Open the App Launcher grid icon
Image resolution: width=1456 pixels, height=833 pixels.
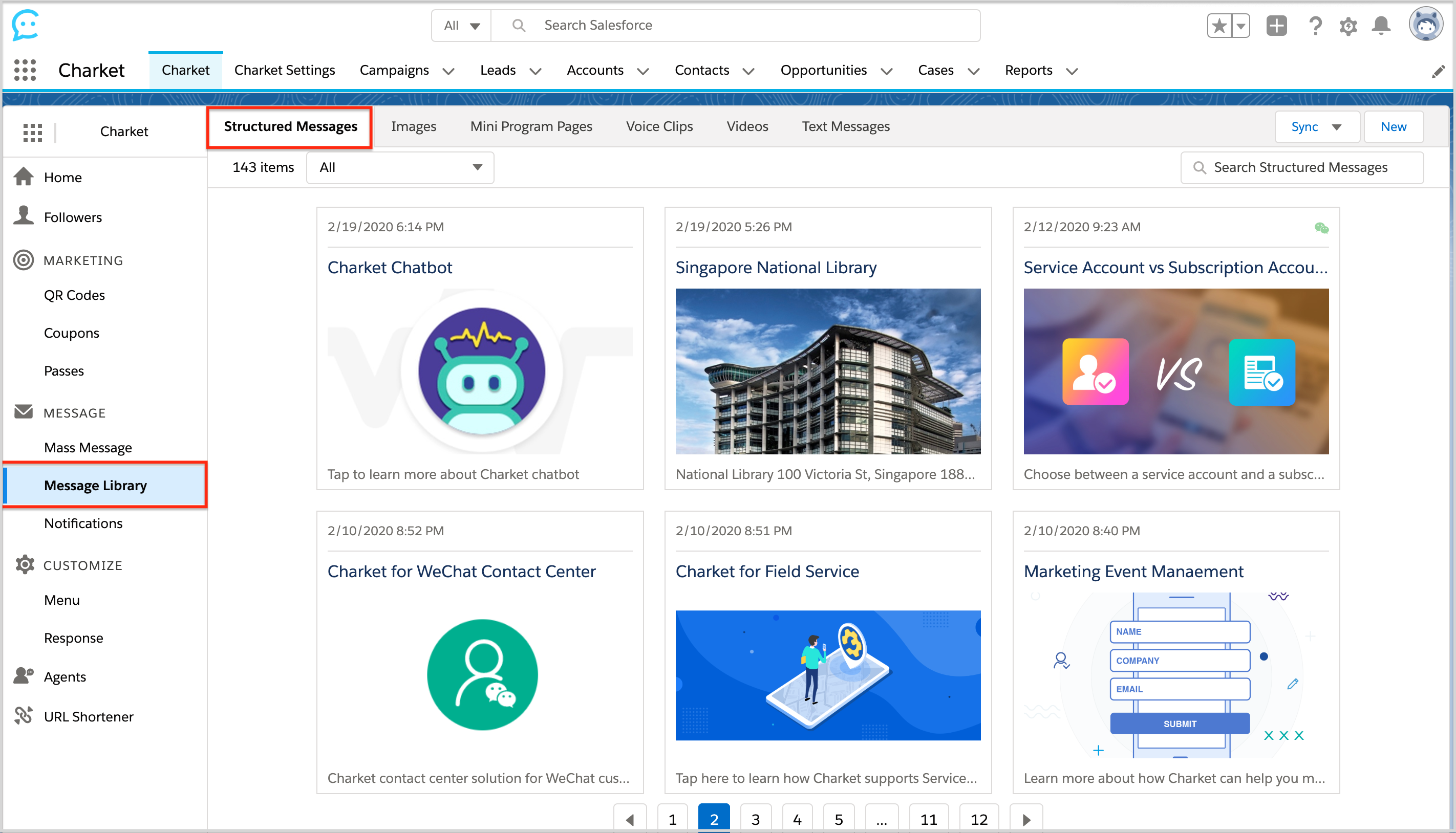click(25, 70)
